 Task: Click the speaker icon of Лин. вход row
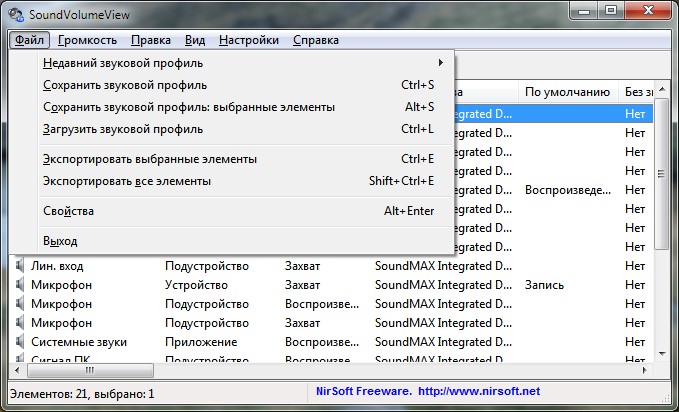pos(20,266)
